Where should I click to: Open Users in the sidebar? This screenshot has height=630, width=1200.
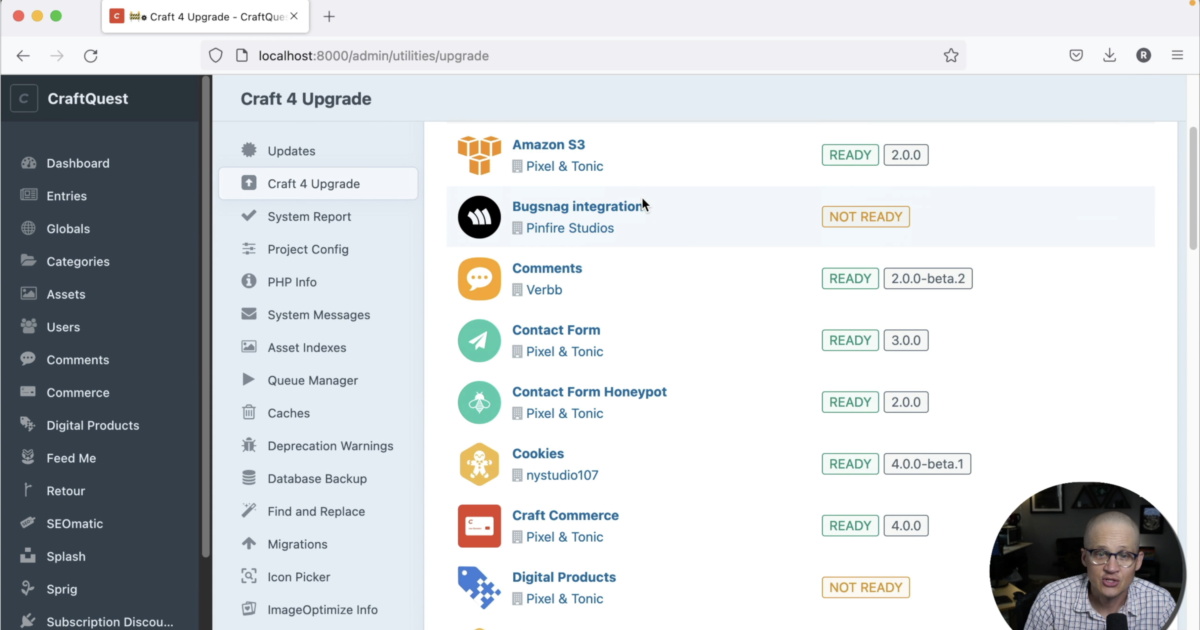[x=63, y=327]
